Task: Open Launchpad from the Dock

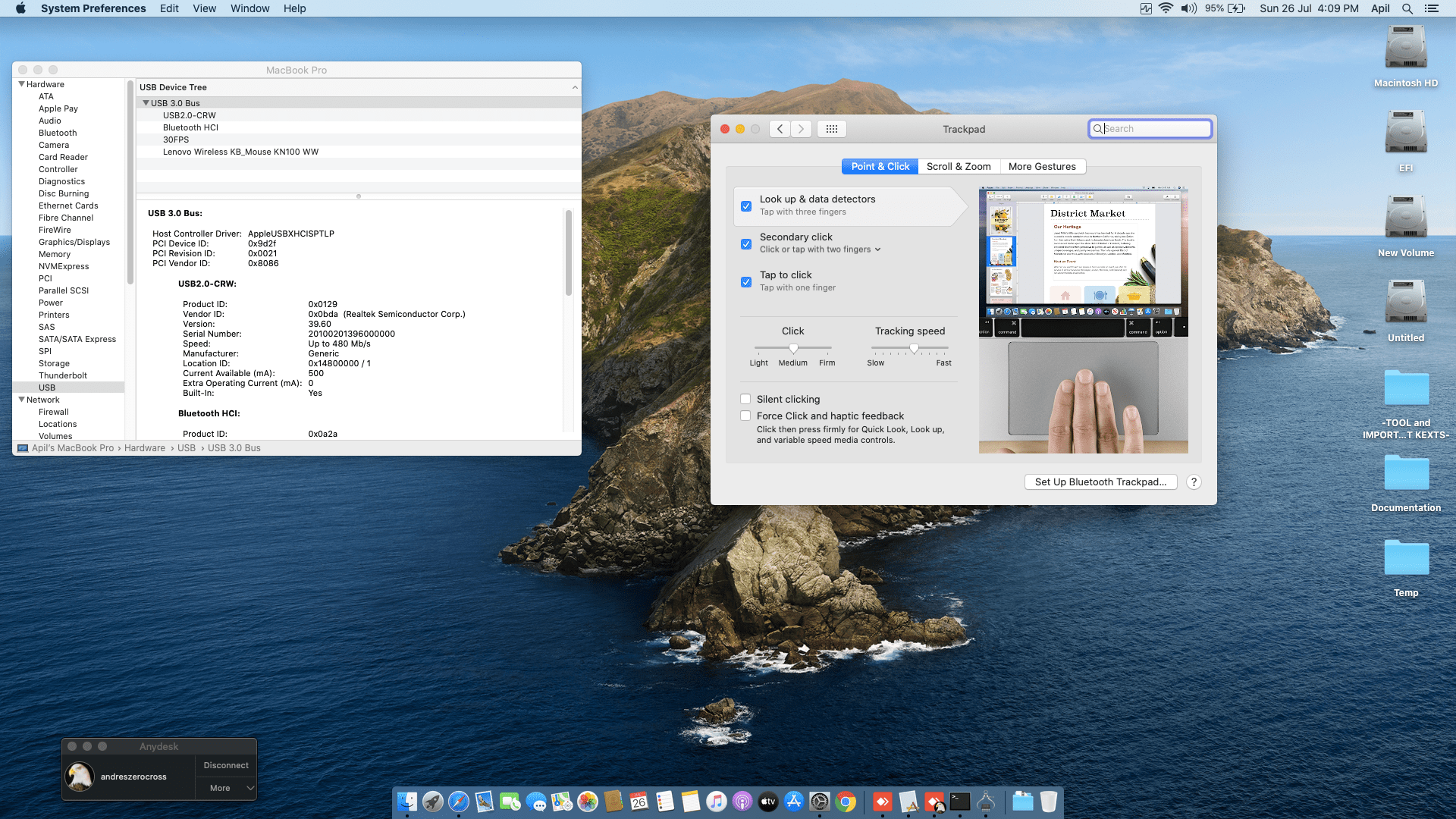Action: pyautogui.click(x=433, y=802)
